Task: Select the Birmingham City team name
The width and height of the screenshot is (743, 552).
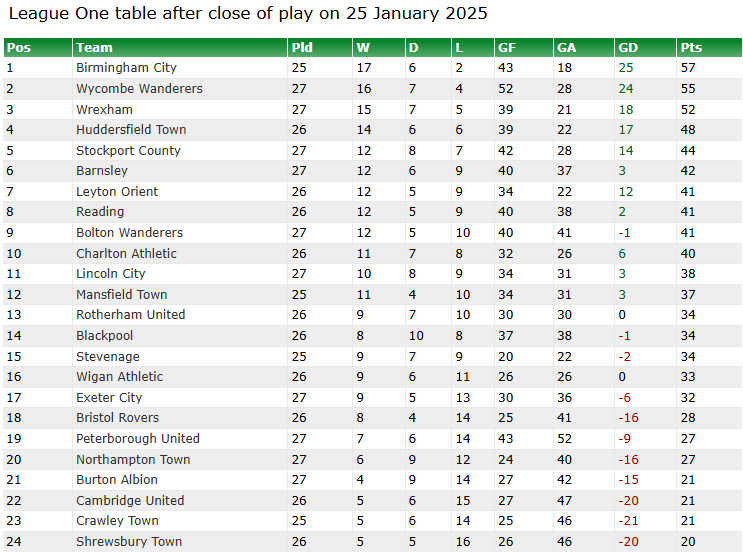Action: (x=126, y=68)
